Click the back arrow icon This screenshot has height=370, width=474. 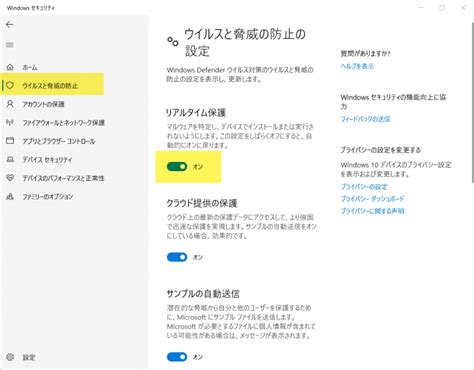coord(10,24)
